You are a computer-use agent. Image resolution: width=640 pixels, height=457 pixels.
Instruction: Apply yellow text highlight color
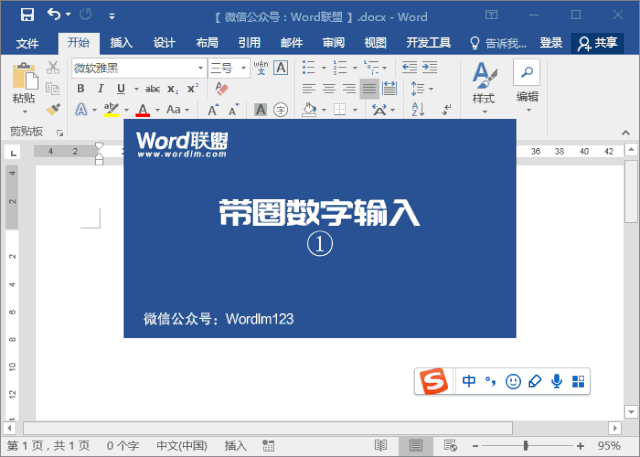[x=111, y=109]
